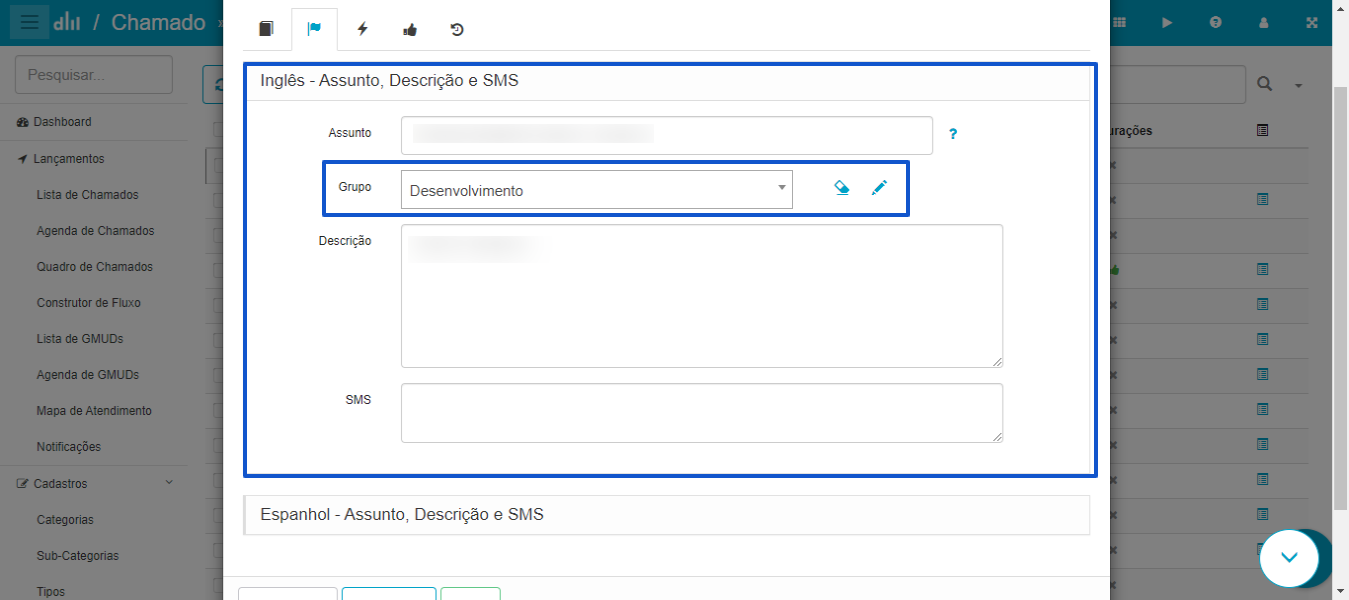The image size is (1349, 600).
Task: Click the green thumbs-up icon in the table
Action: (x=1114, y=270)
